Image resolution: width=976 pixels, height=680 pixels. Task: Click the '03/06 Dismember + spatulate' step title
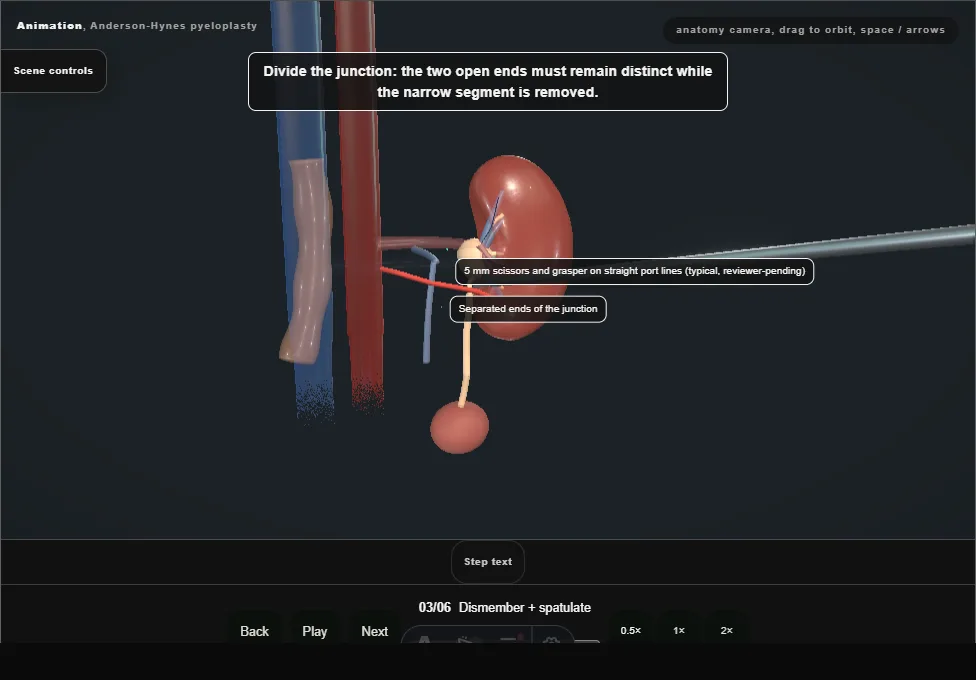[x=505, y=608]
